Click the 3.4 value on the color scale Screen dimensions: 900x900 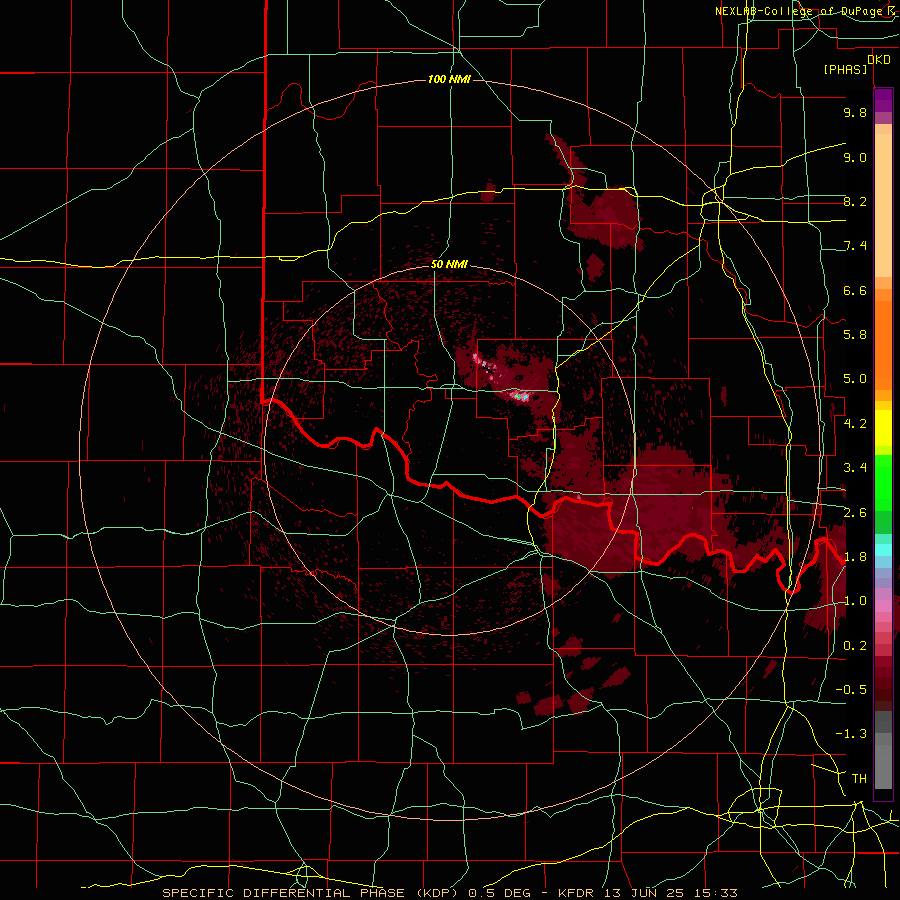855,467
